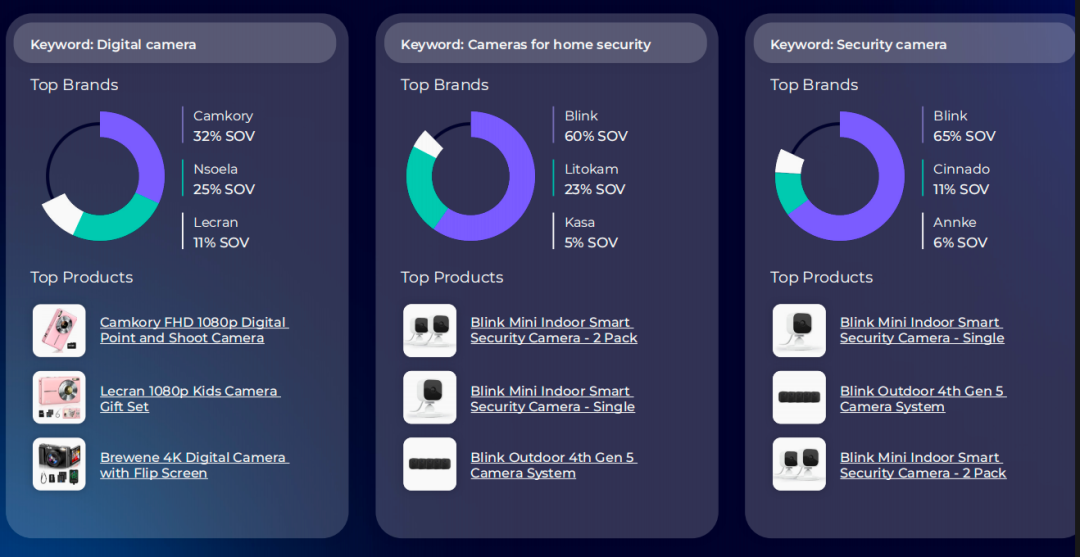Open the Camkory FHD 1080p Digital Camera link

point(194,330)
